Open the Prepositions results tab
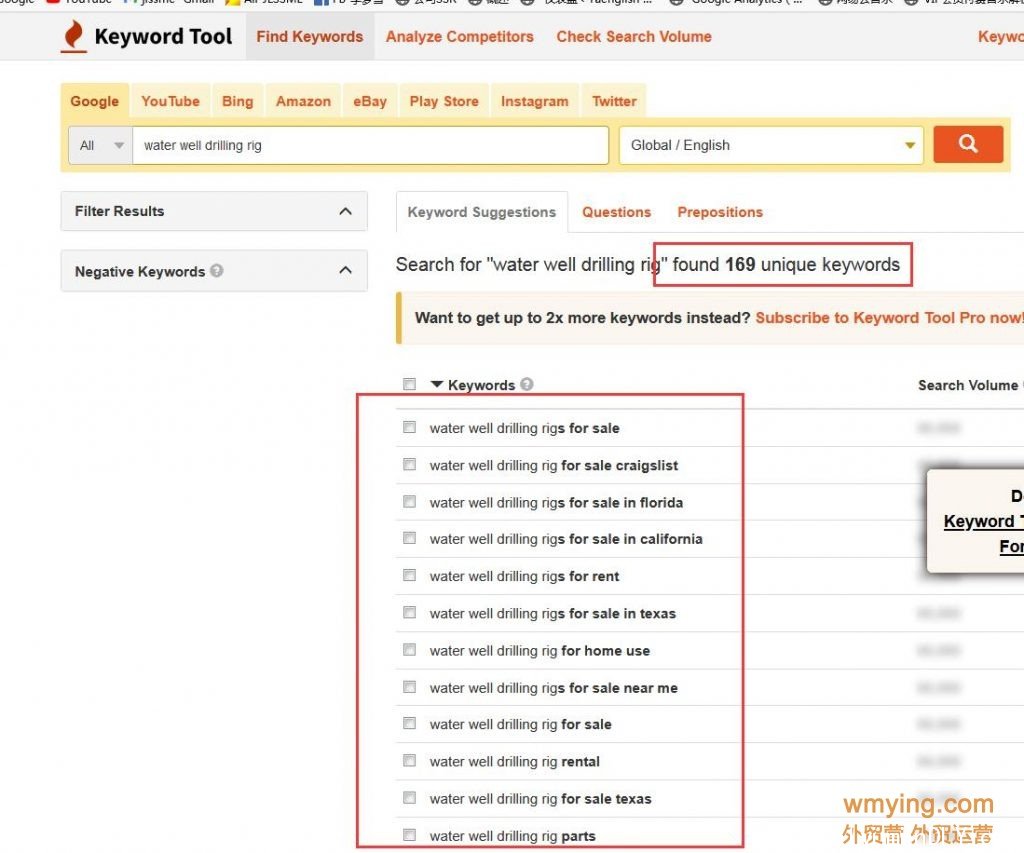 [x=720, y=212]
